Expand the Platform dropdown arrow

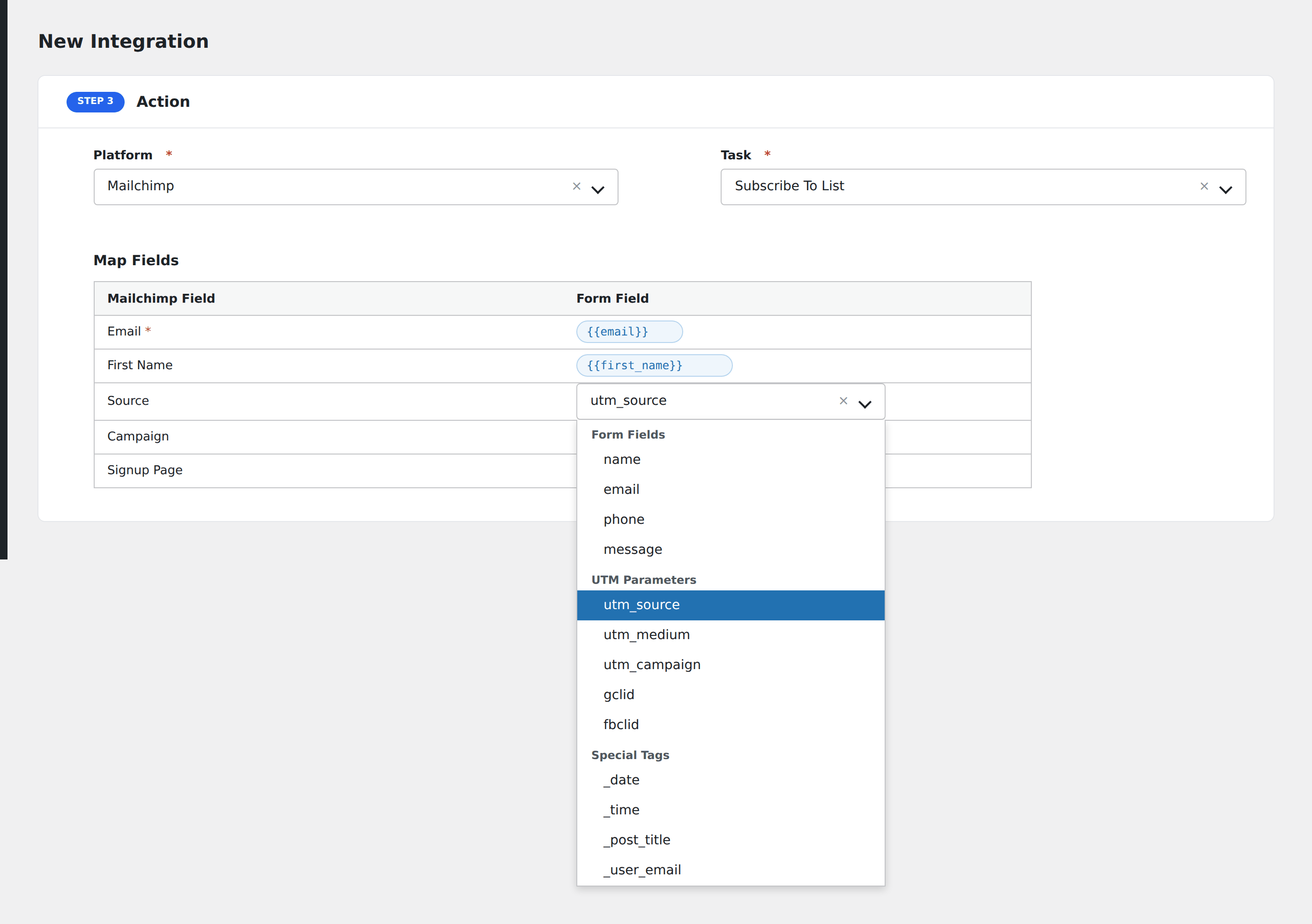coord(598,189)
